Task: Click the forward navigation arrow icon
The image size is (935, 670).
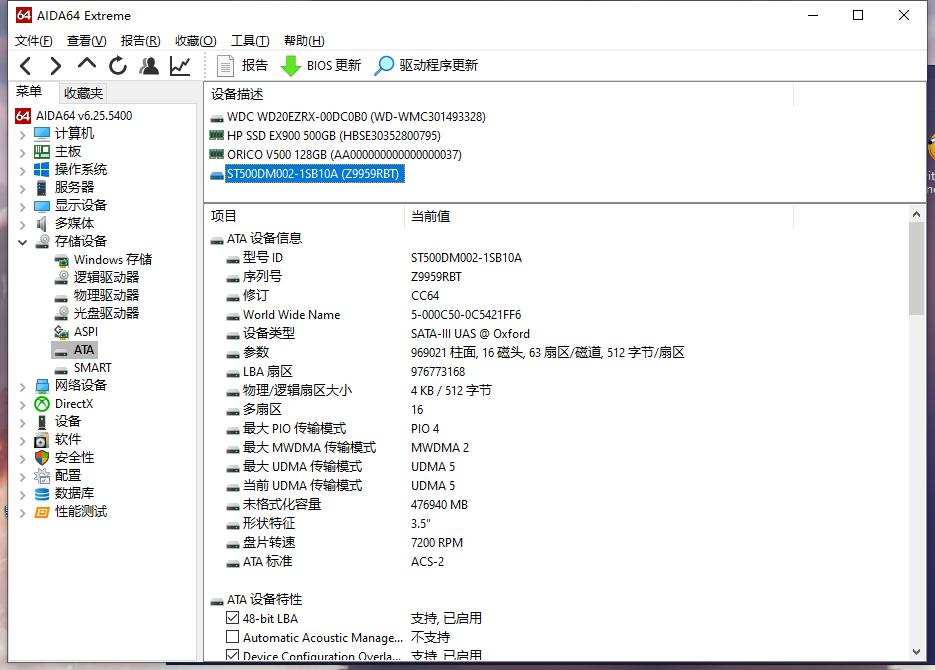Action: tap(56, 65)
